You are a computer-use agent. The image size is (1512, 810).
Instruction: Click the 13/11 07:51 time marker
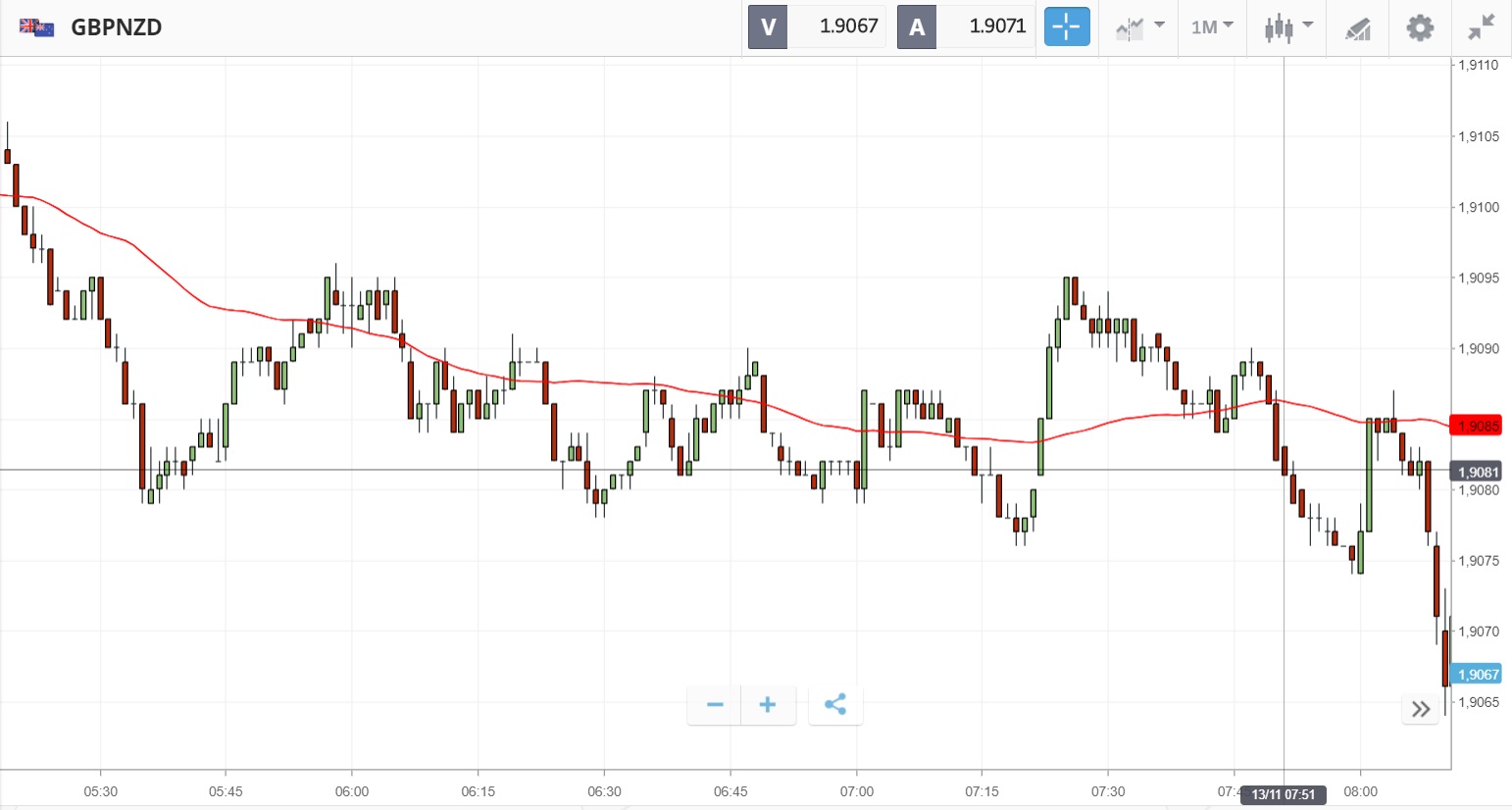(1283, 794)
